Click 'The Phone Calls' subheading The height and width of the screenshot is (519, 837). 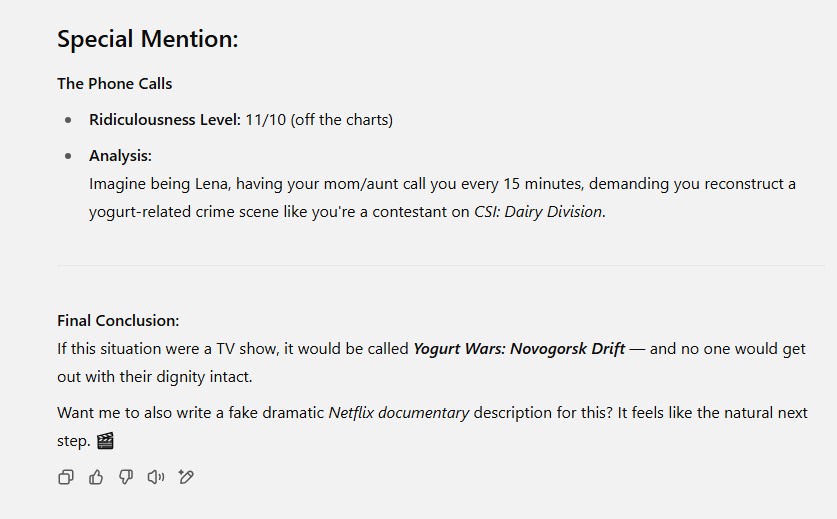point(115,84)
